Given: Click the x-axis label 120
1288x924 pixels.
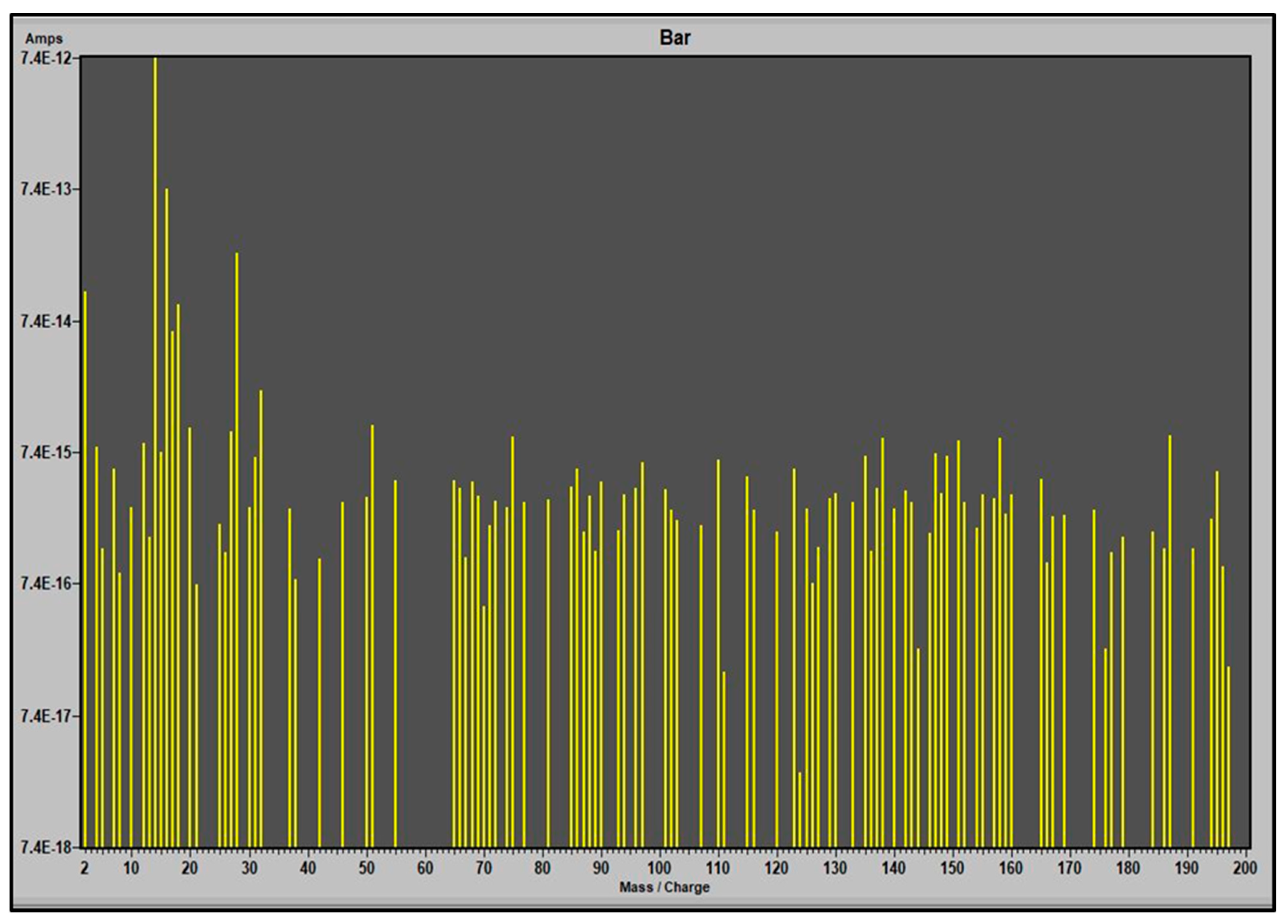Looking at the screenshot, I should (776, 868).
